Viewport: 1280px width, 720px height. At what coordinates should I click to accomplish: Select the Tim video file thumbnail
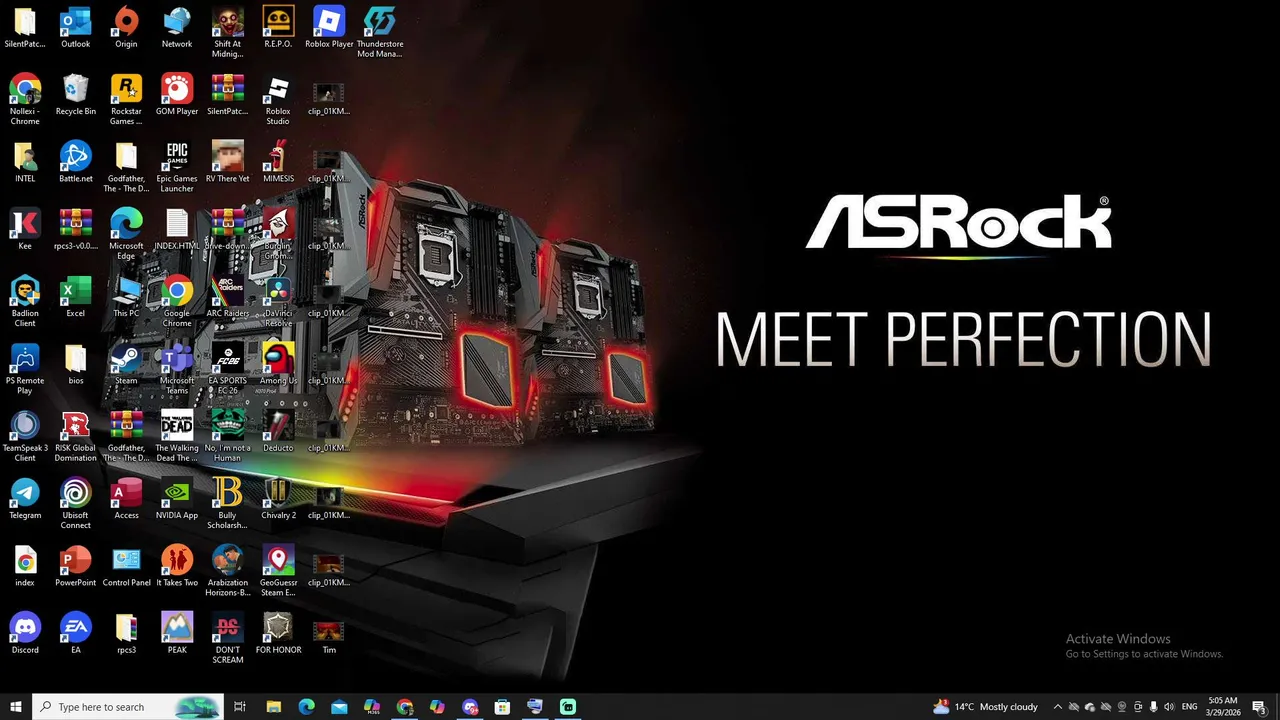pyautogui.click(x=328, y=632)
